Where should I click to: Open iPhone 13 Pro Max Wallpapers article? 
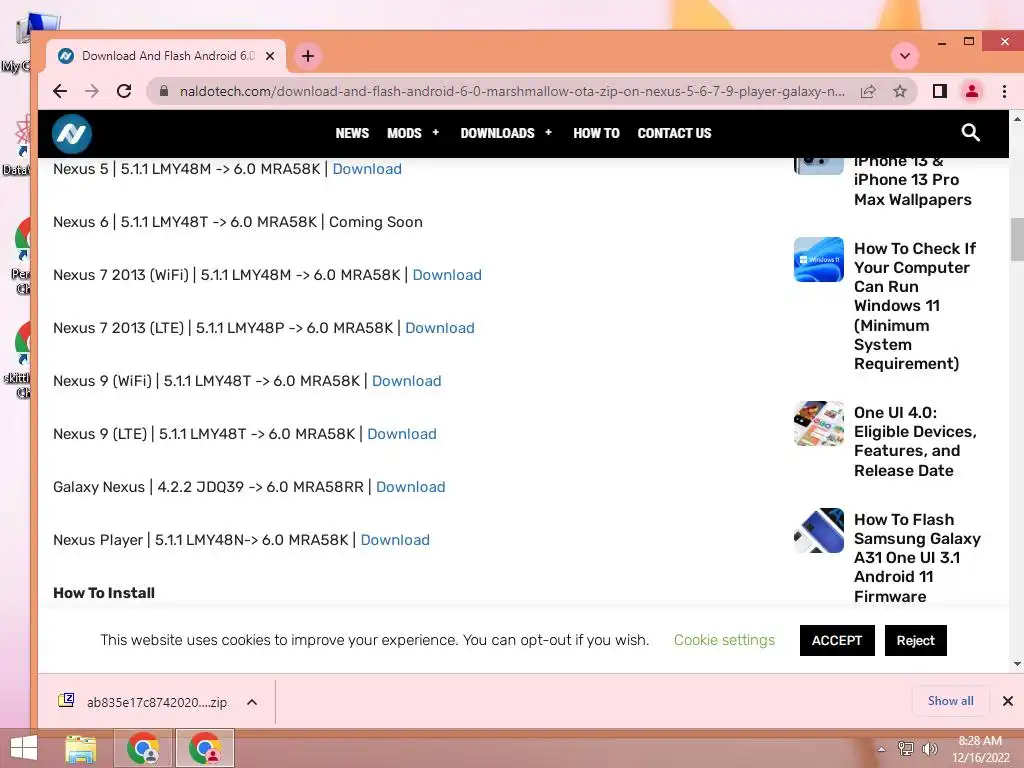[912, 180]
